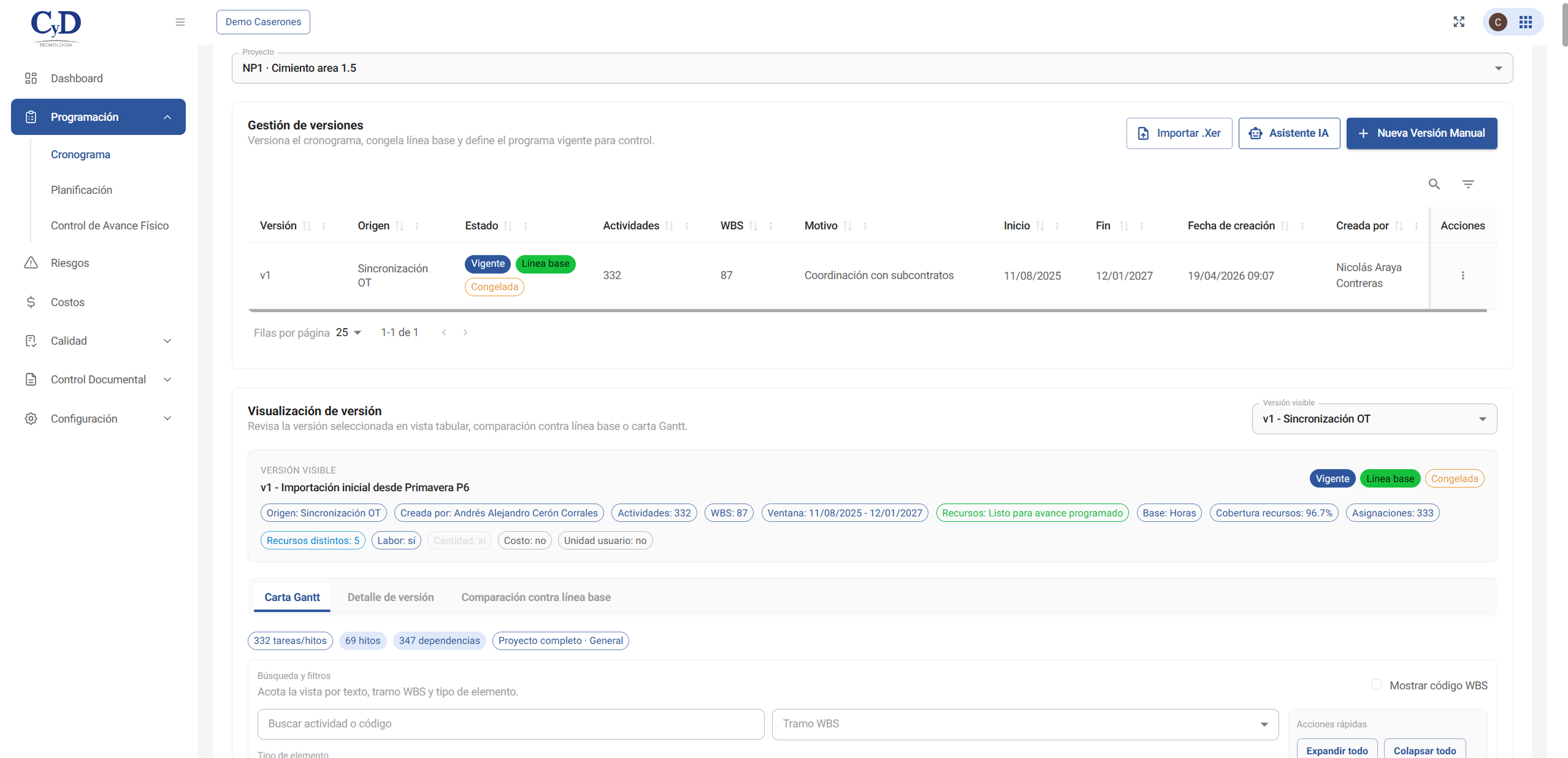
Task: Switch to Comparación contra línea base tab
Action: pyautogui.click(x=536, y=597)
